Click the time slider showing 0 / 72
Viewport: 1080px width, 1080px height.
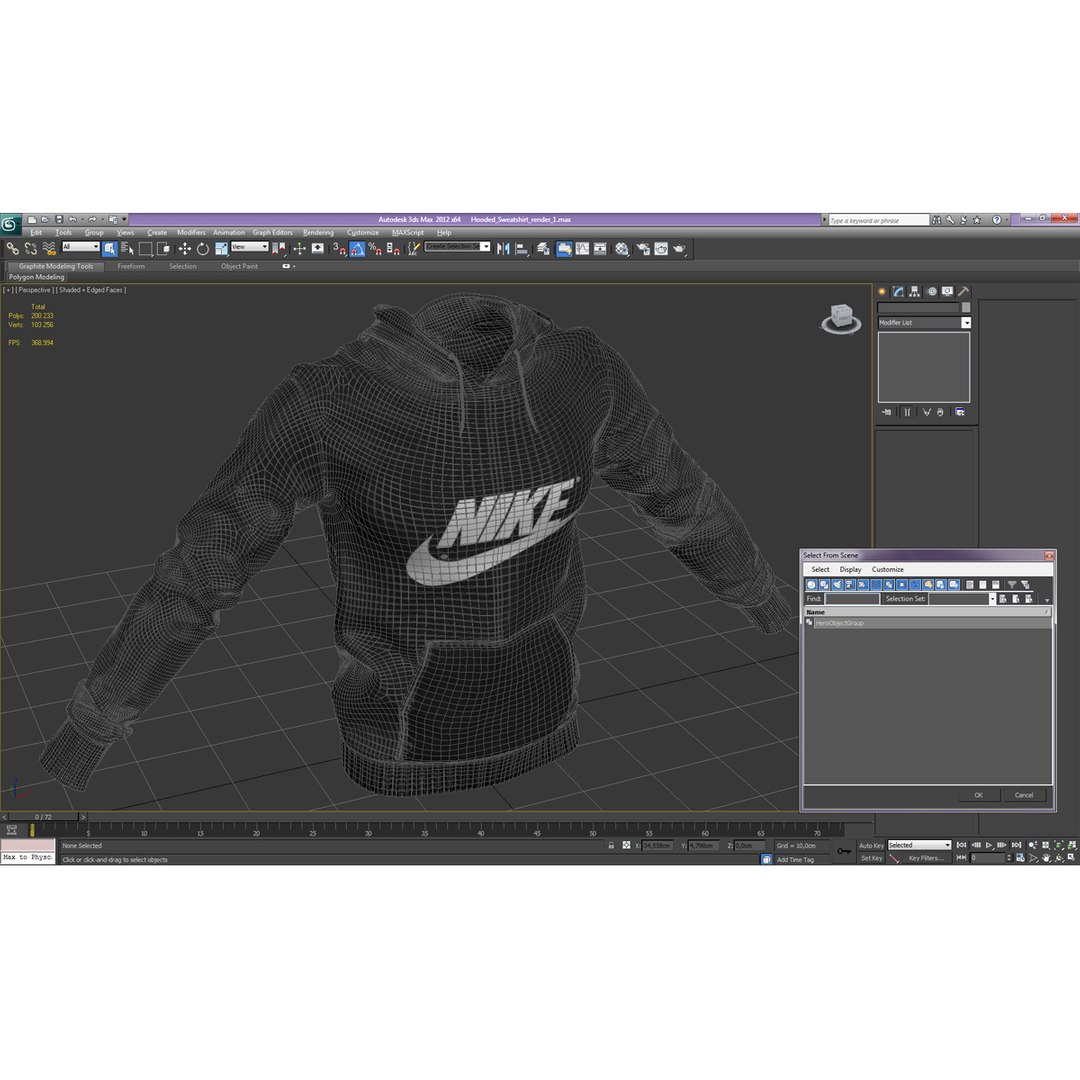(x=43, y=817)
